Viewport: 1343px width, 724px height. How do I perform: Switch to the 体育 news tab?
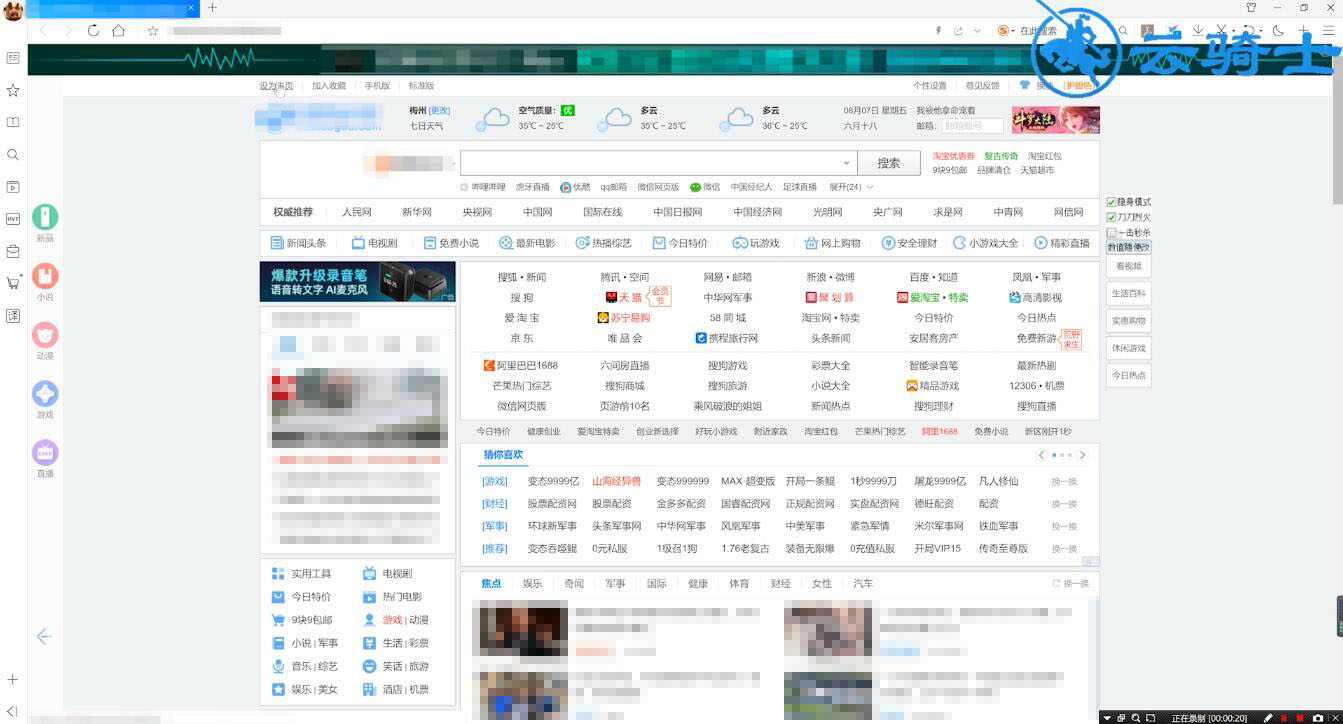(739, 583)
